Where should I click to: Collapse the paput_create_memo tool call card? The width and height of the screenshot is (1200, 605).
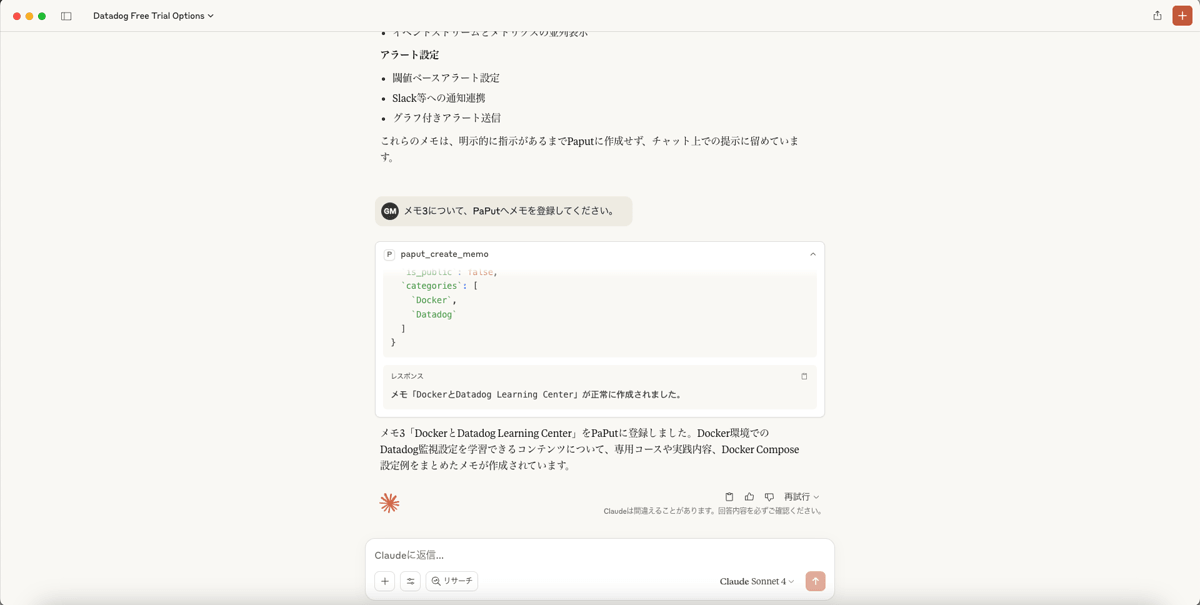812,253
